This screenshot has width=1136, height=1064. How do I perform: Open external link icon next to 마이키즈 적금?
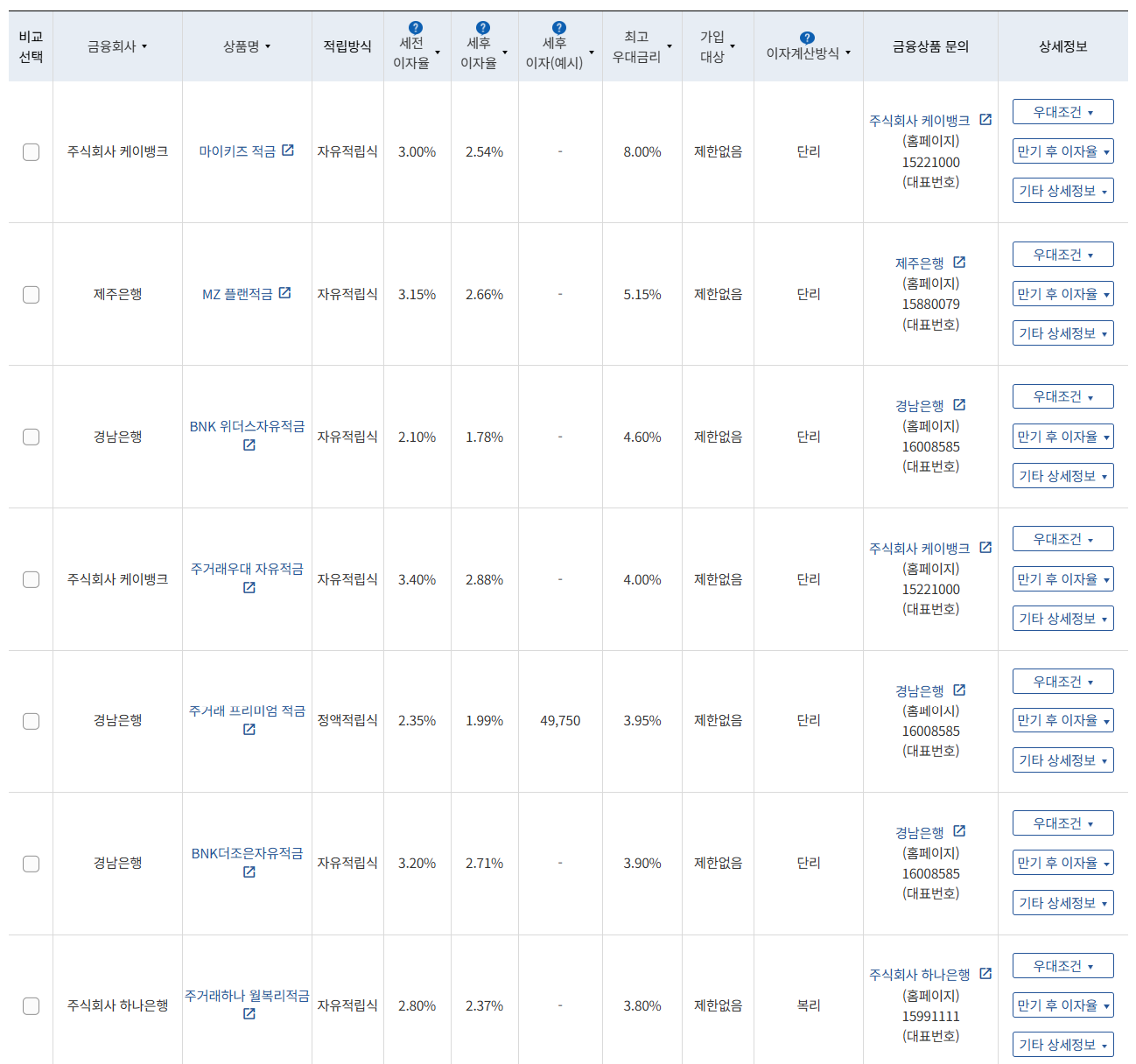coord(288,150)
